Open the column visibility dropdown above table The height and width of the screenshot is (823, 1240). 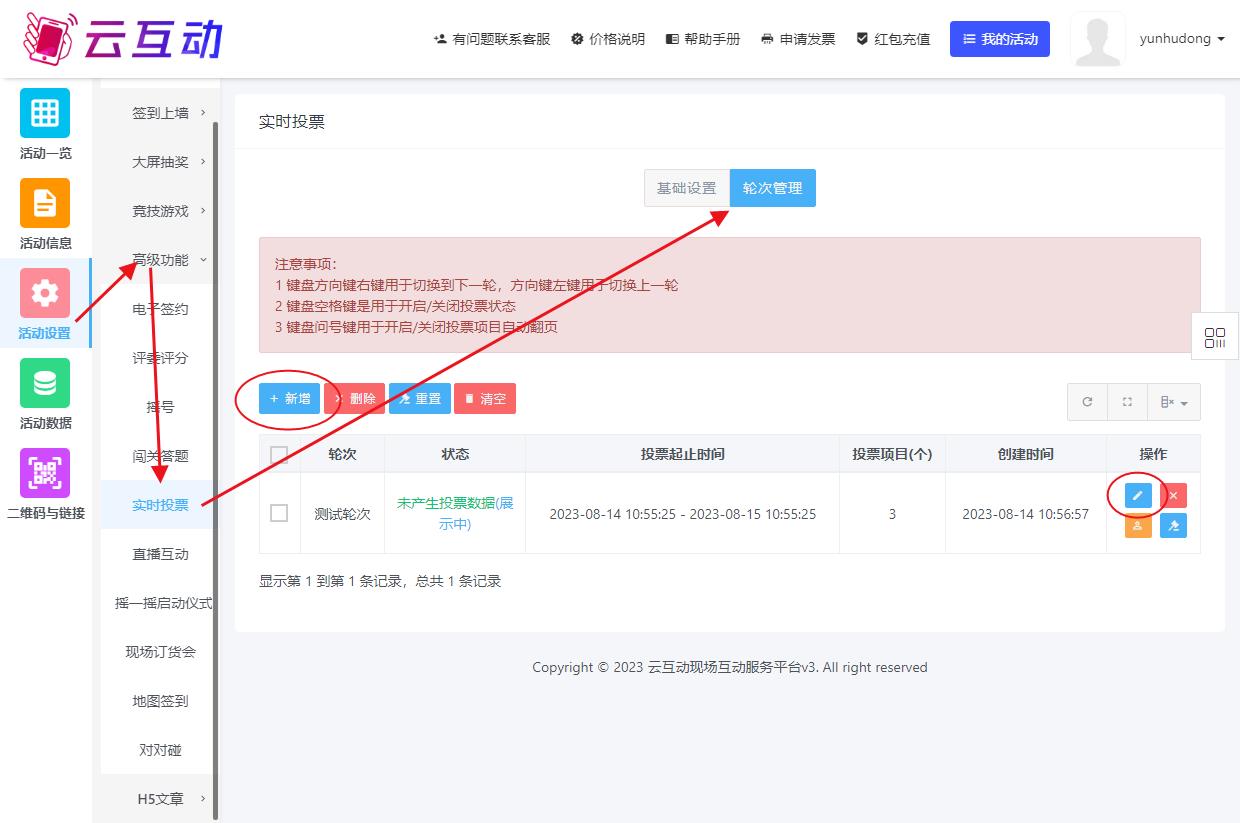1174,402
